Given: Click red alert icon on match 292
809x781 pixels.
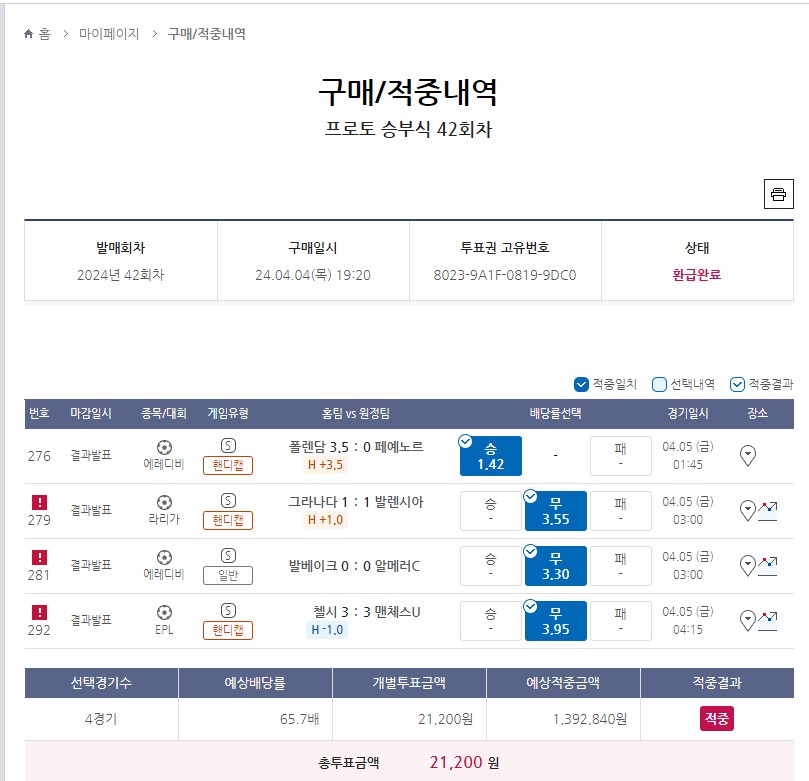Looking at the screenshot, I should point(39,612).
